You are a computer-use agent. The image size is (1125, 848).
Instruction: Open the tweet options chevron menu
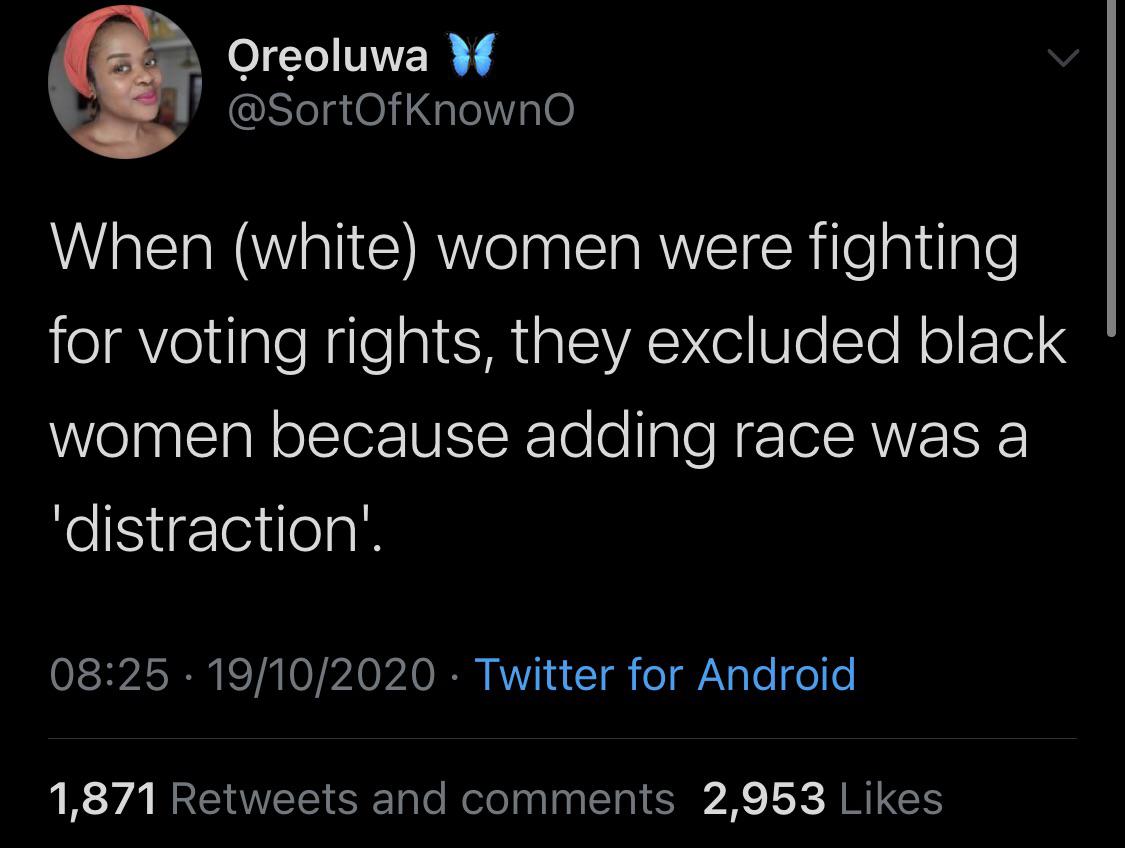(x=1063, y=57)
